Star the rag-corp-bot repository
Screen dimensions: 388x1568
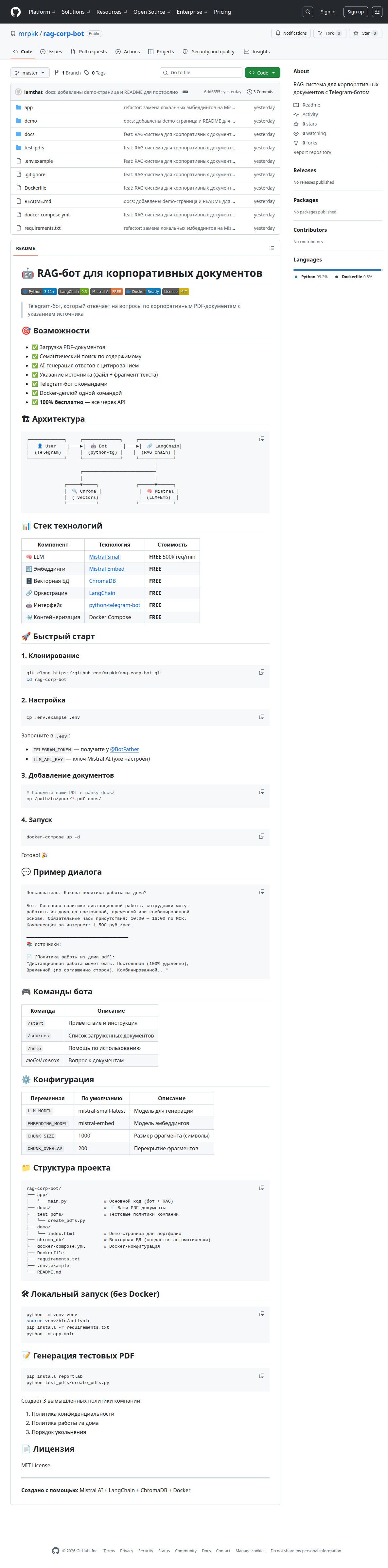pos(365,33)
